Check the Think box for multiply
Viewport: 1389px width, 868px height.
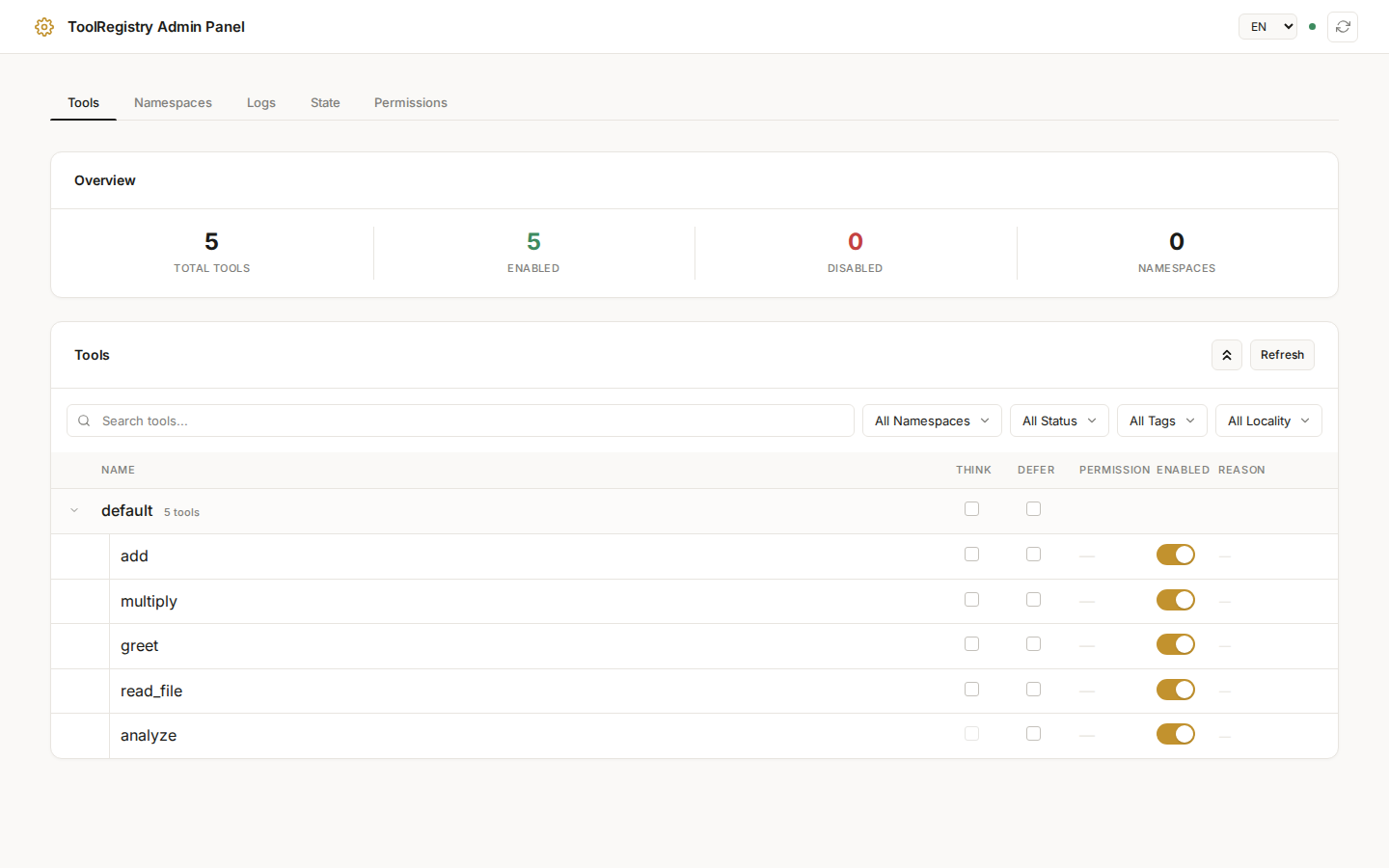(x=971, y=600)
